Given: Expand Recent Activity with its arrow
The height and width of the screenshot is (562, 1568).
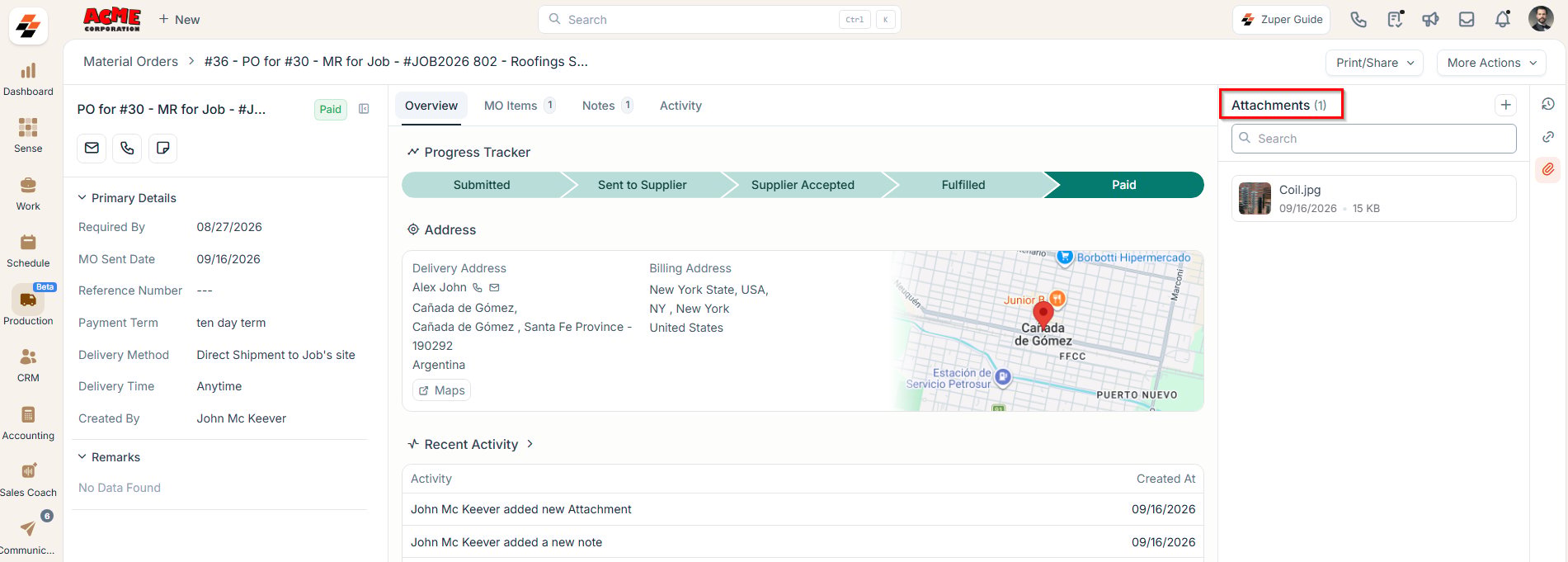Looking at the screenshot, I should point(530,444).
